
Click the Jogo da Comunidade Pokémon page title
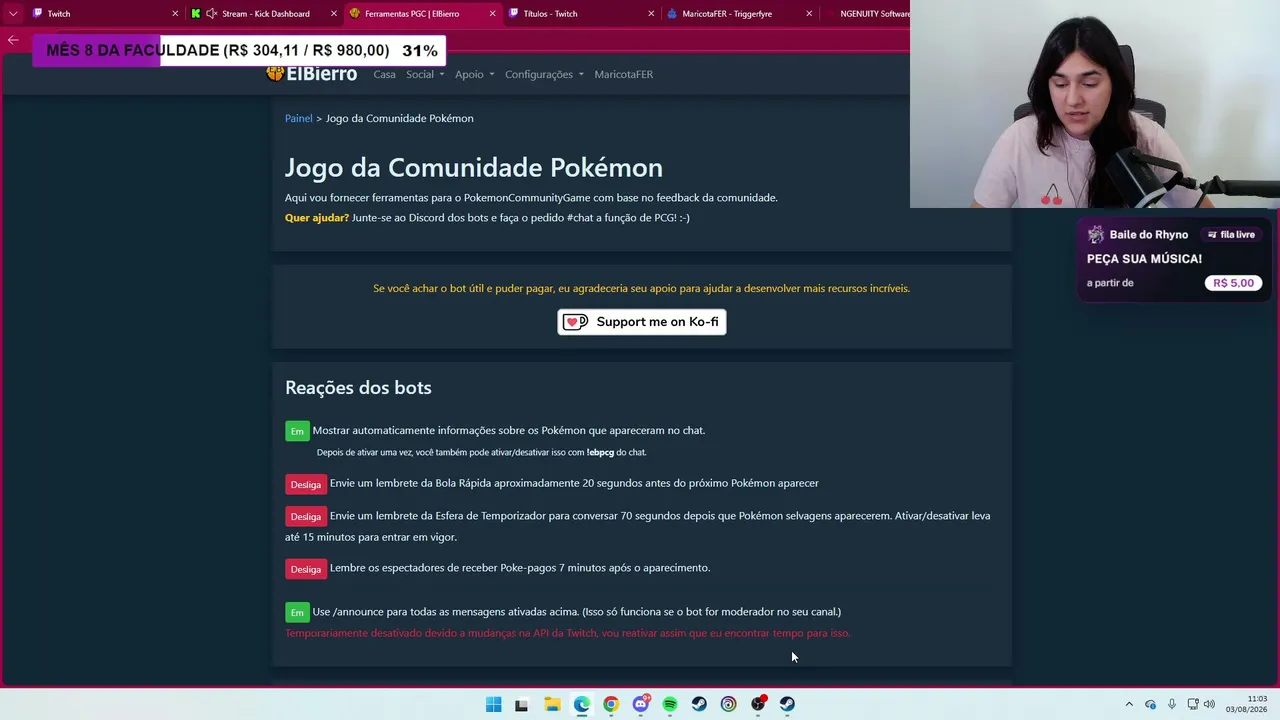pyautogui.click(x=474, y=167)
